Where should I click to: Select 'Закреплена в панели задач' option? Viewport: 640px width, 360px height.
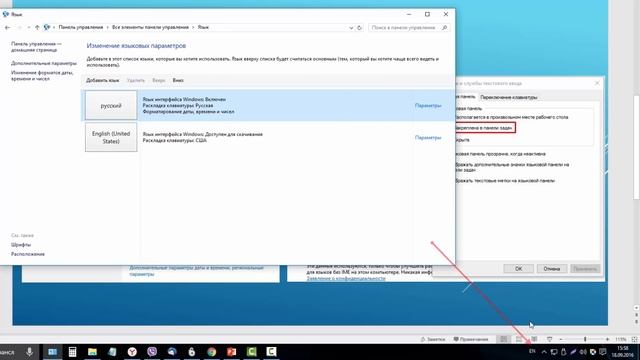484,128
